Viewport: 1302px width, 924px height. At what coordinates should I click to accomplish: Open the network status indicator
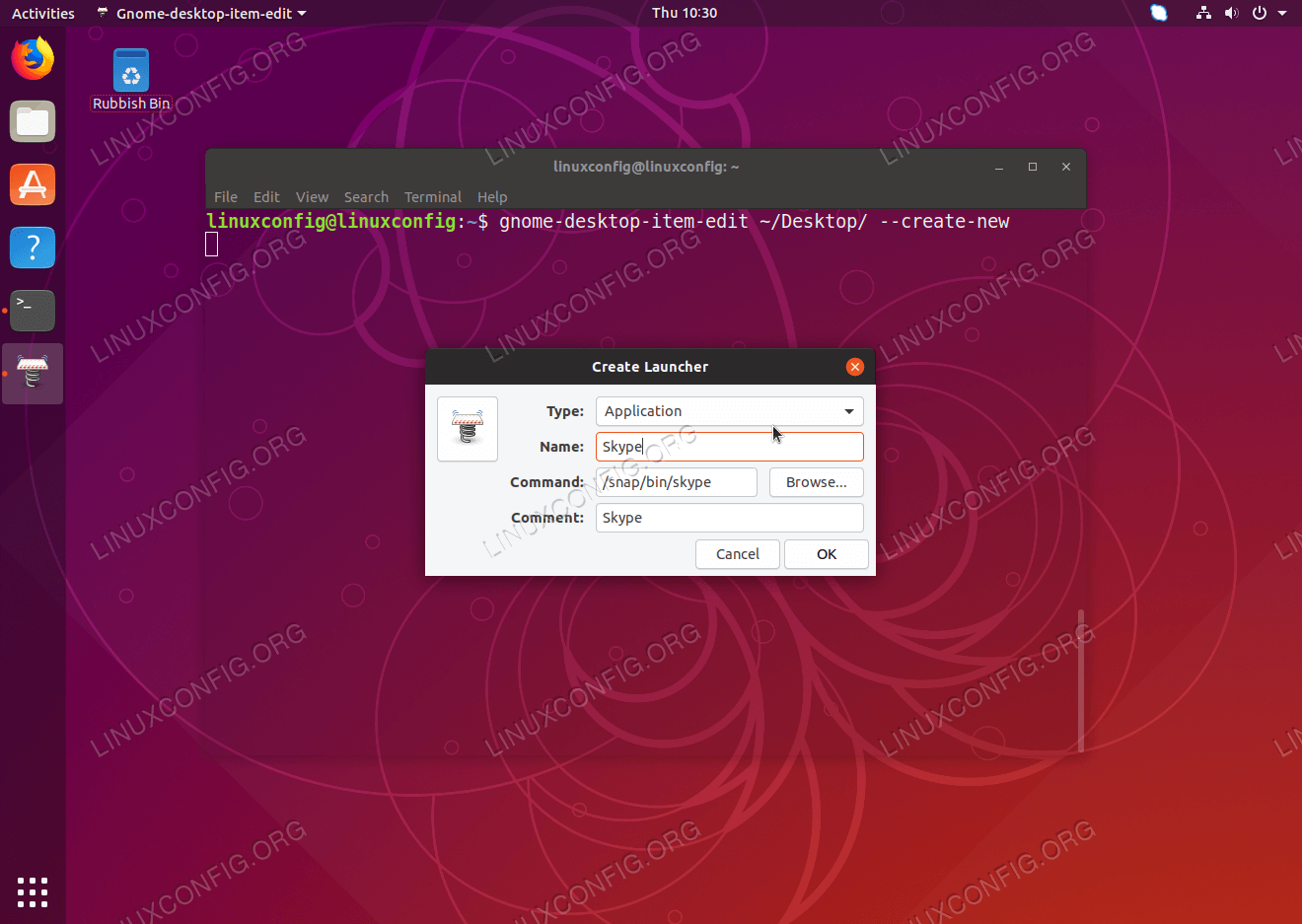pos(1203,13)
